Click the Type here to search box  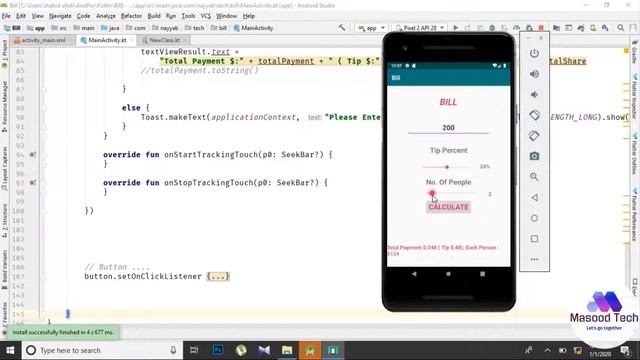point(102,350)
